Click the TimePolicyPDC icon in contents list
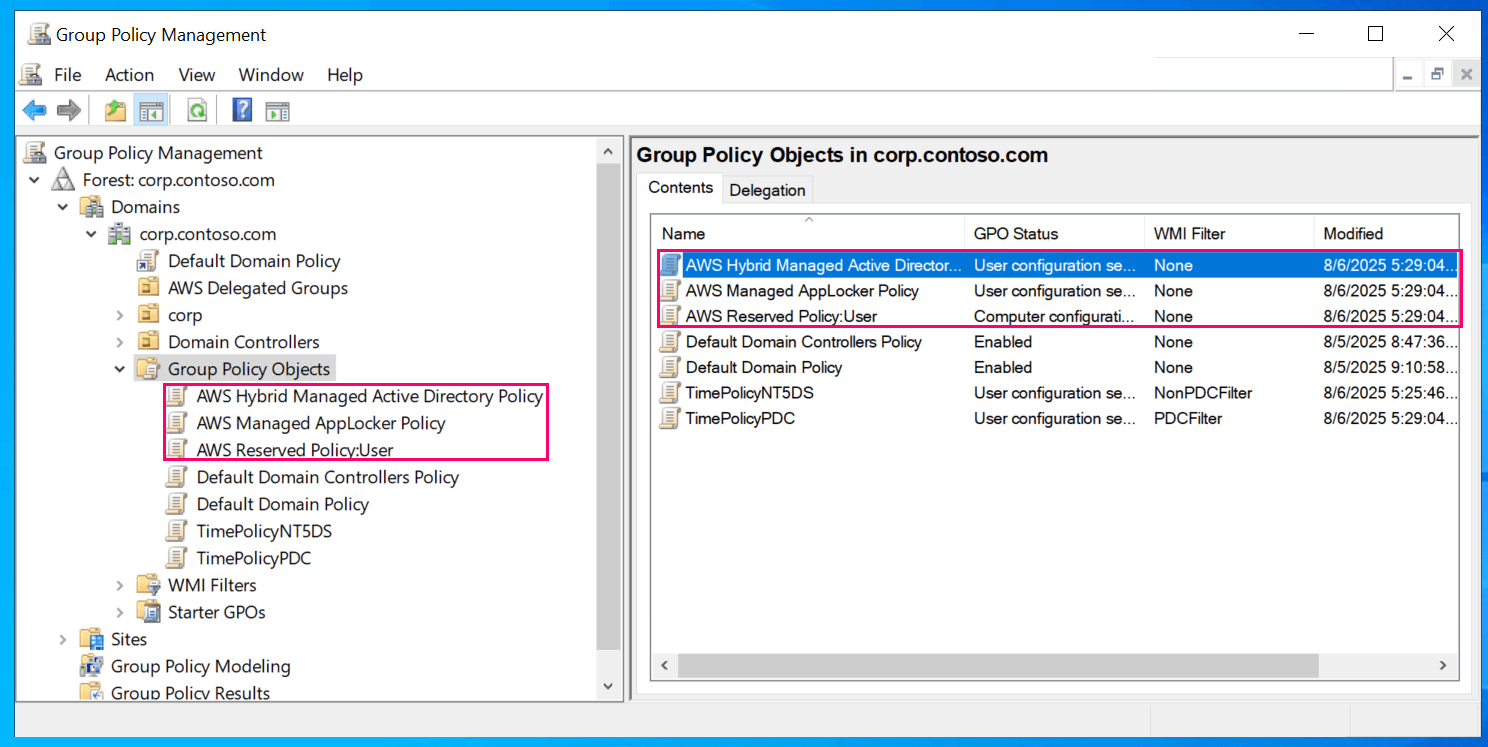 (670, 418)
